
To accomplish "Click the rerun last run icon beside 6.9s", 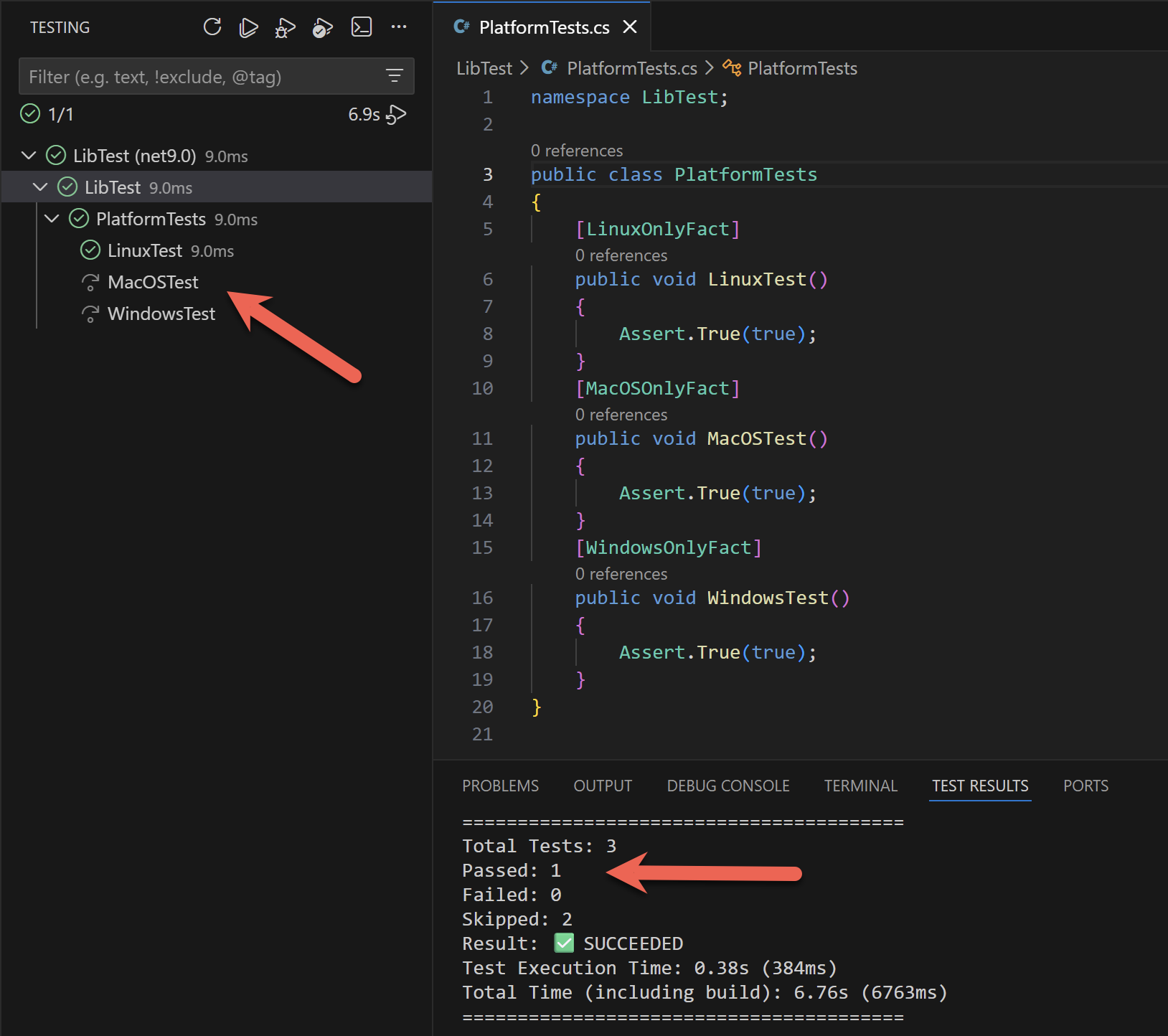I will point(397,115).
